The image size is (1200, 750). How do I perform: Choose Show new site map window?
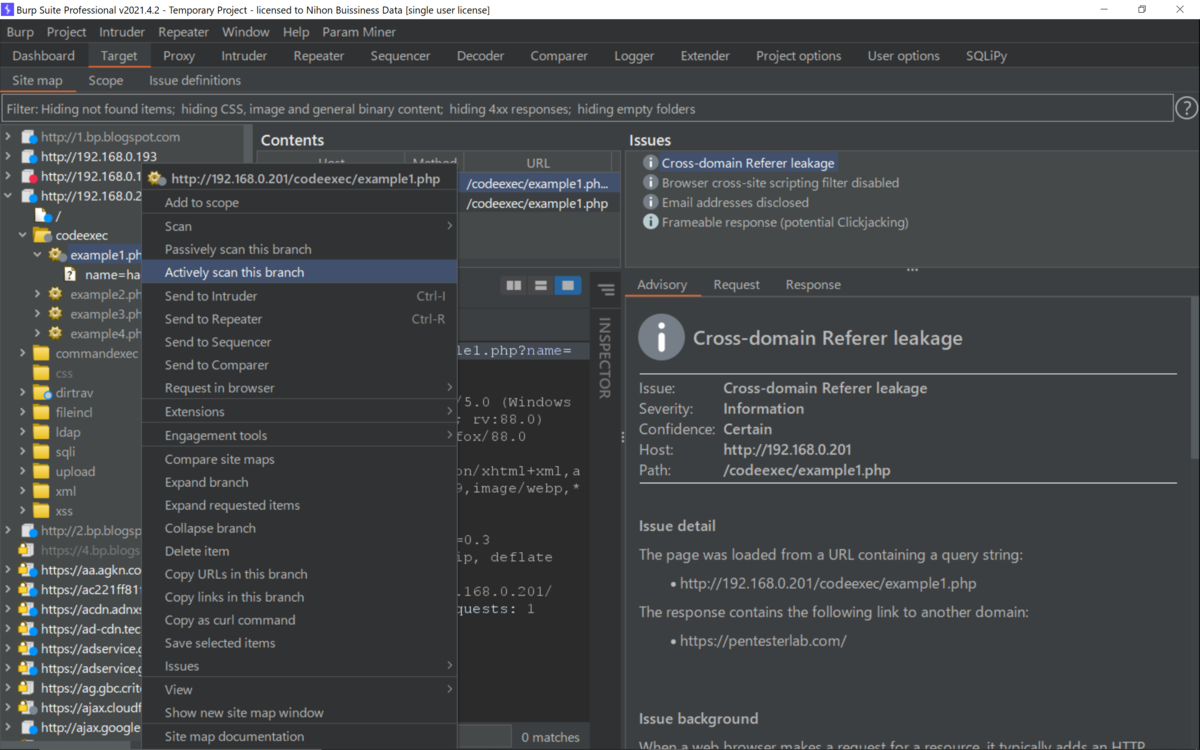[x=299, y=713]
